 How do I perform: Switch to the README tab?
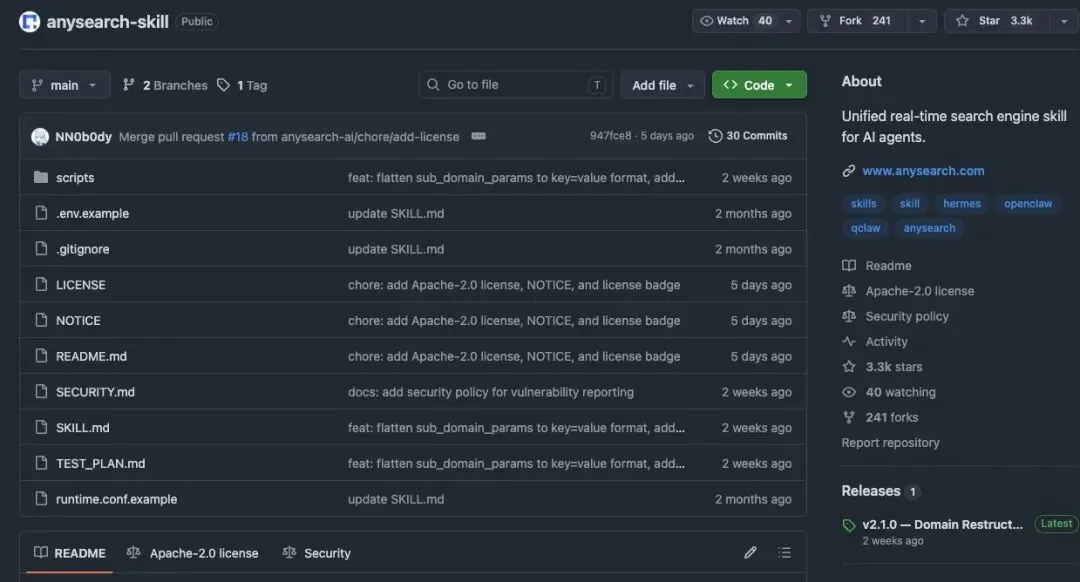[x=70, y=553]
